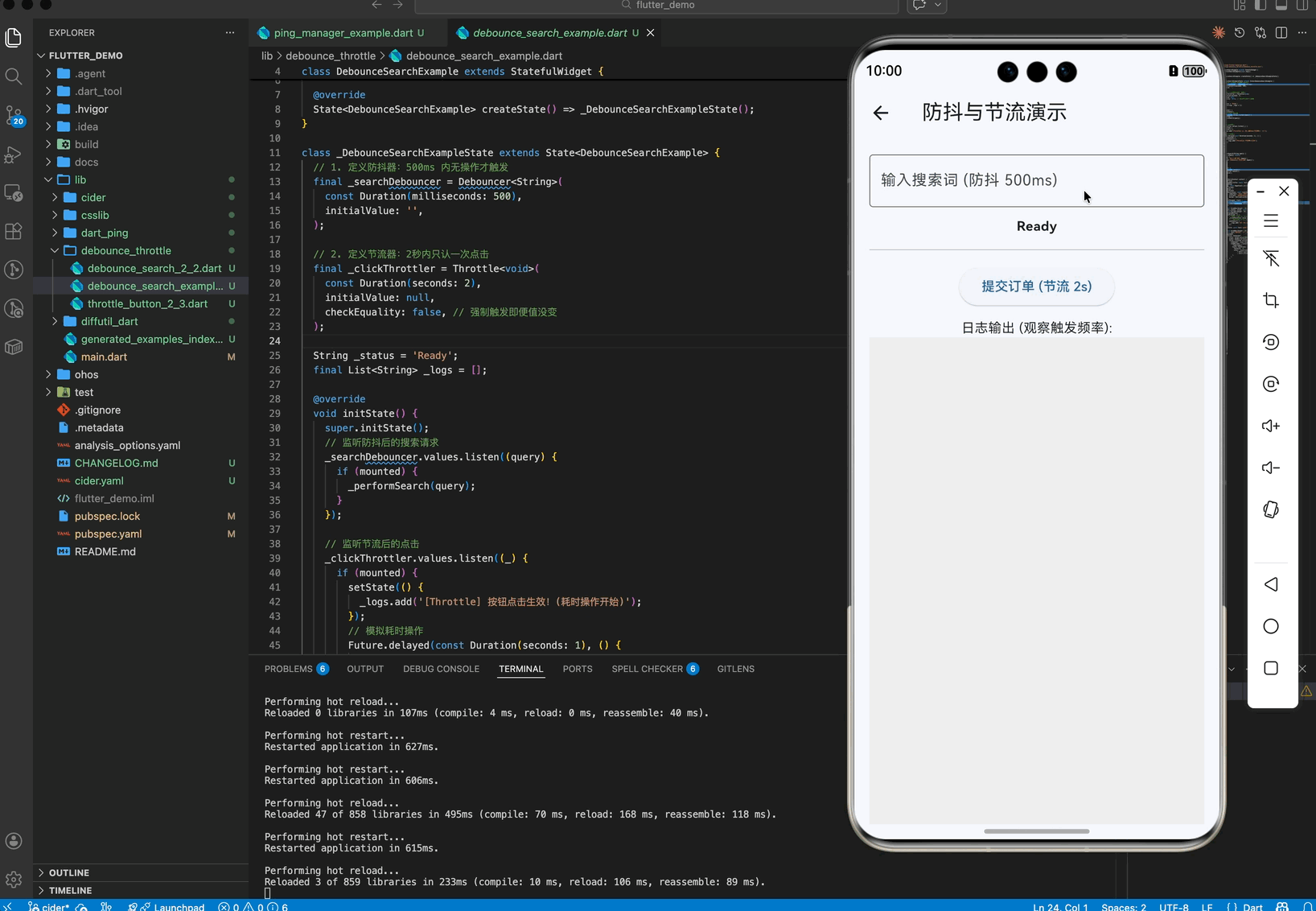Tap the 提交订单 (节流 2s) button

click(1036, 286)
